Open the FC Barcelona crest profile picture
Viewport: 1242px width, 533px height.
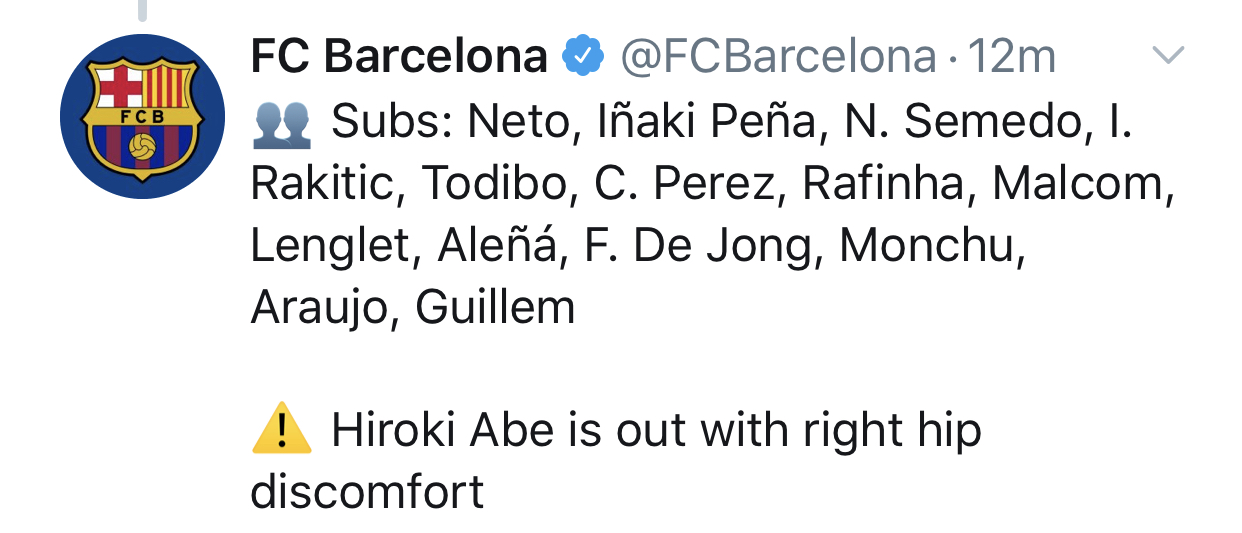coord(142,116)
